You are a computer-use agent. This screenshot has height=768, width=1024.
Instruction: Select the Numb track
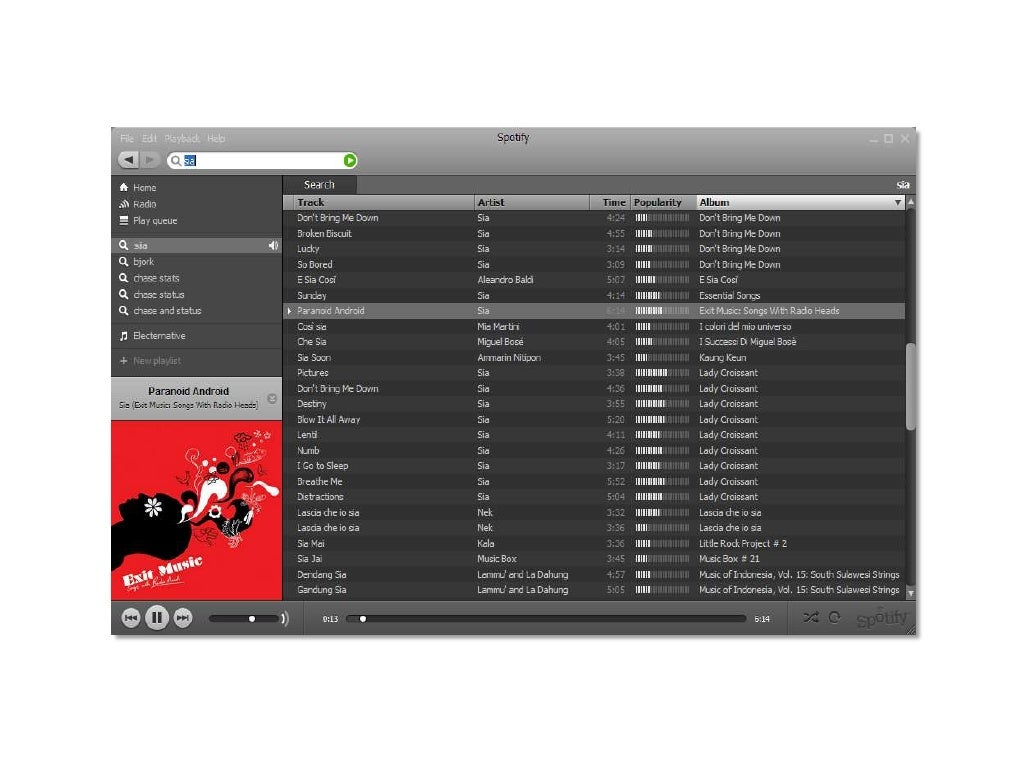(x=308, y=451)
